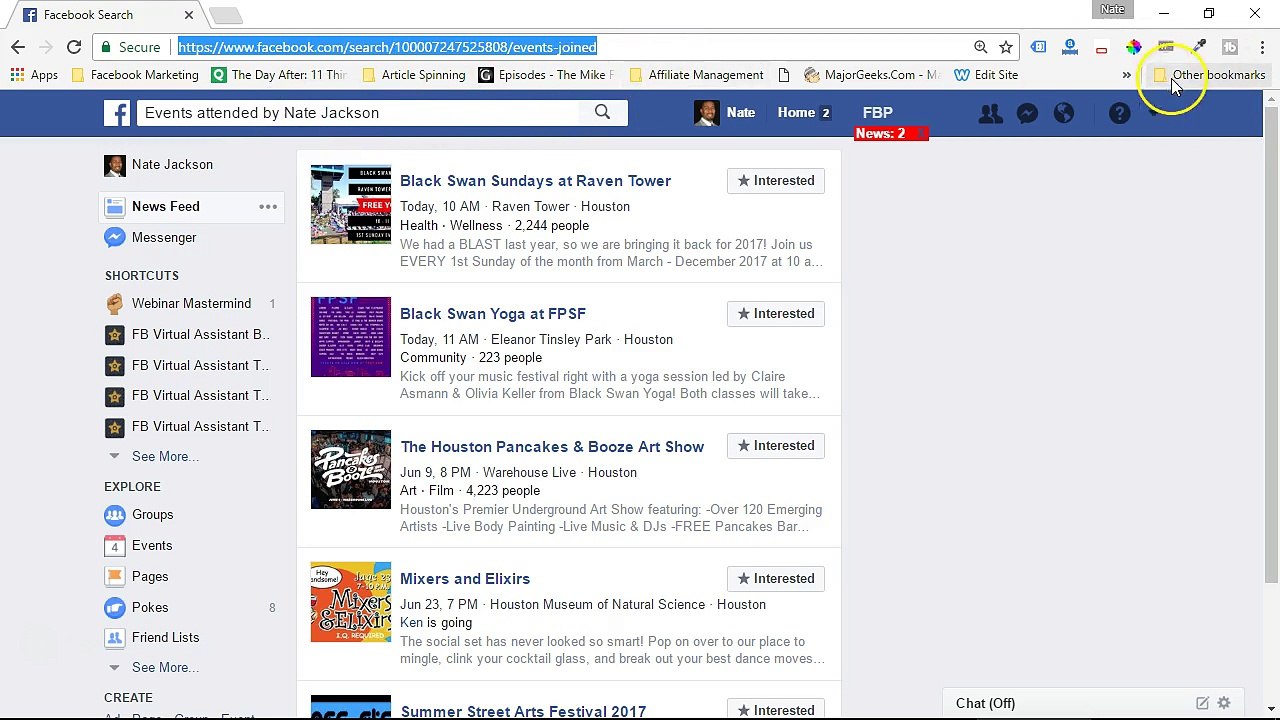Click the Mixers & Elixirs event thumbnail
This screenshot has height=720, width=1280.
351,602
